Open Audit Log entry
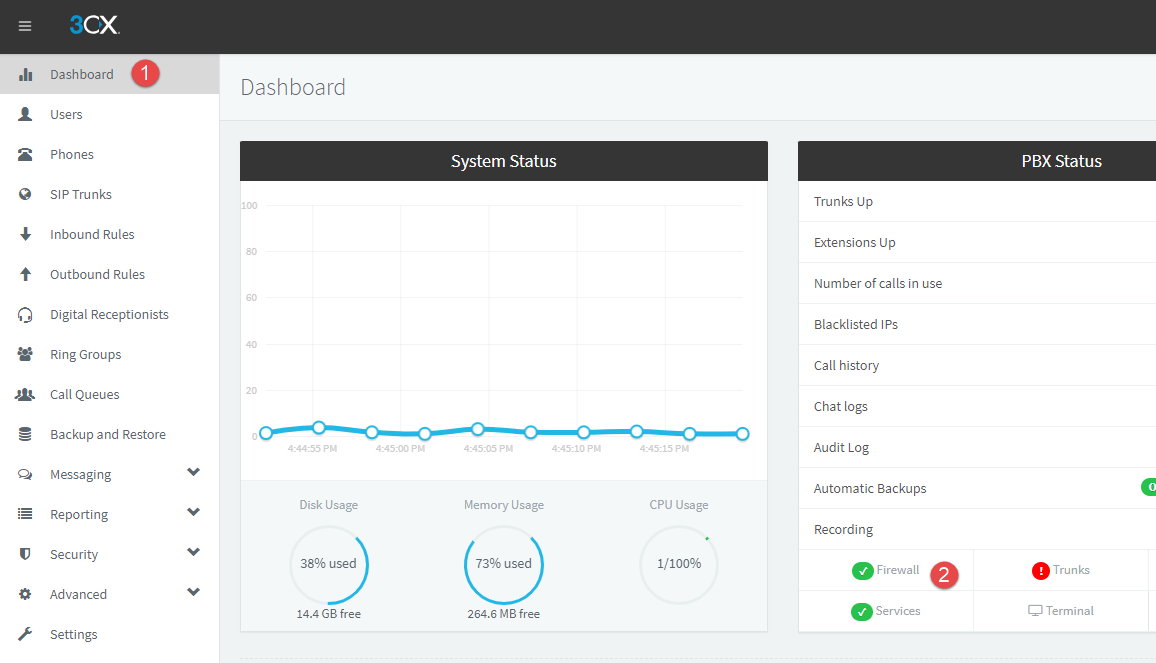1156x663 pixels. 977,447
